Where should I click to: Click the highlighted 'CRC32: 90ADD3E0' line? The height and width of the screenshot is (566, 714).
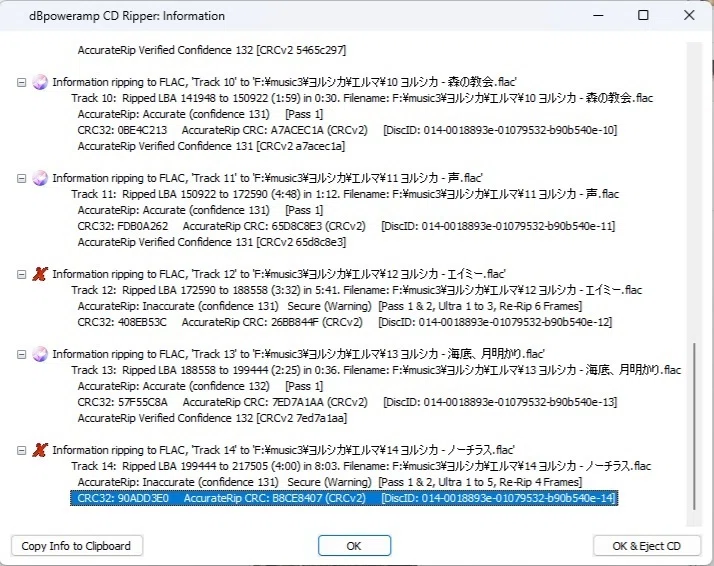point(344,498)
